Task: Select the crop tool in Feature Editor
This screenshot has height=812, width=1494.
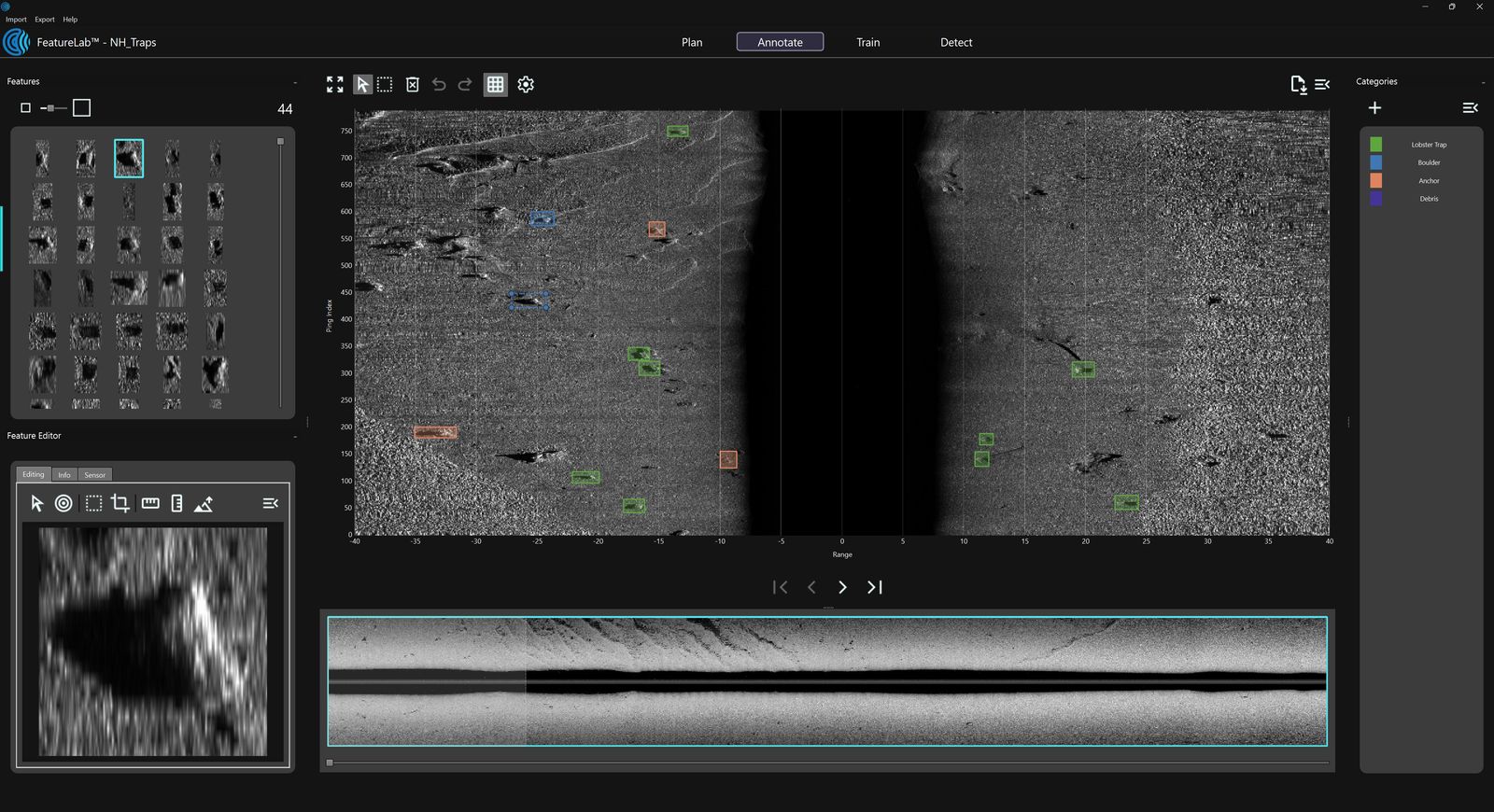Action: click(120, 504)
